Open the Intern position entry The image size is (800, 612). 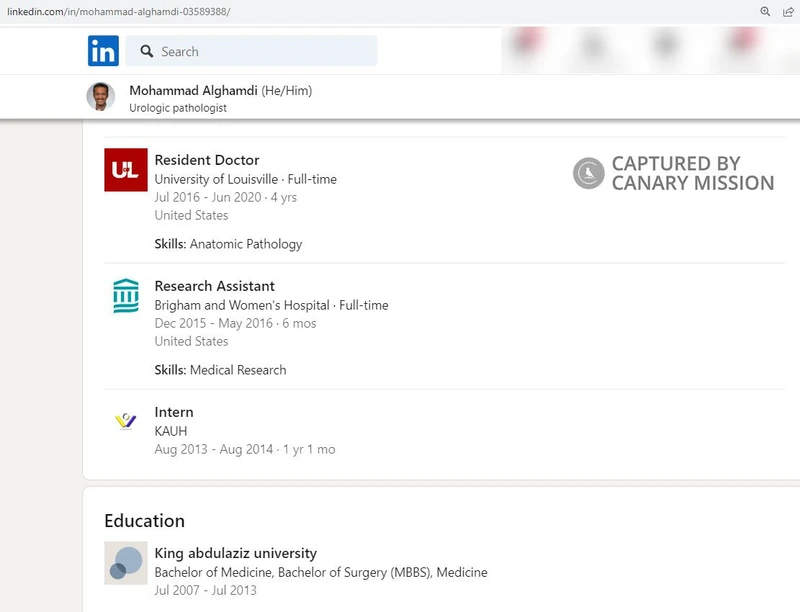pos(174,412)
